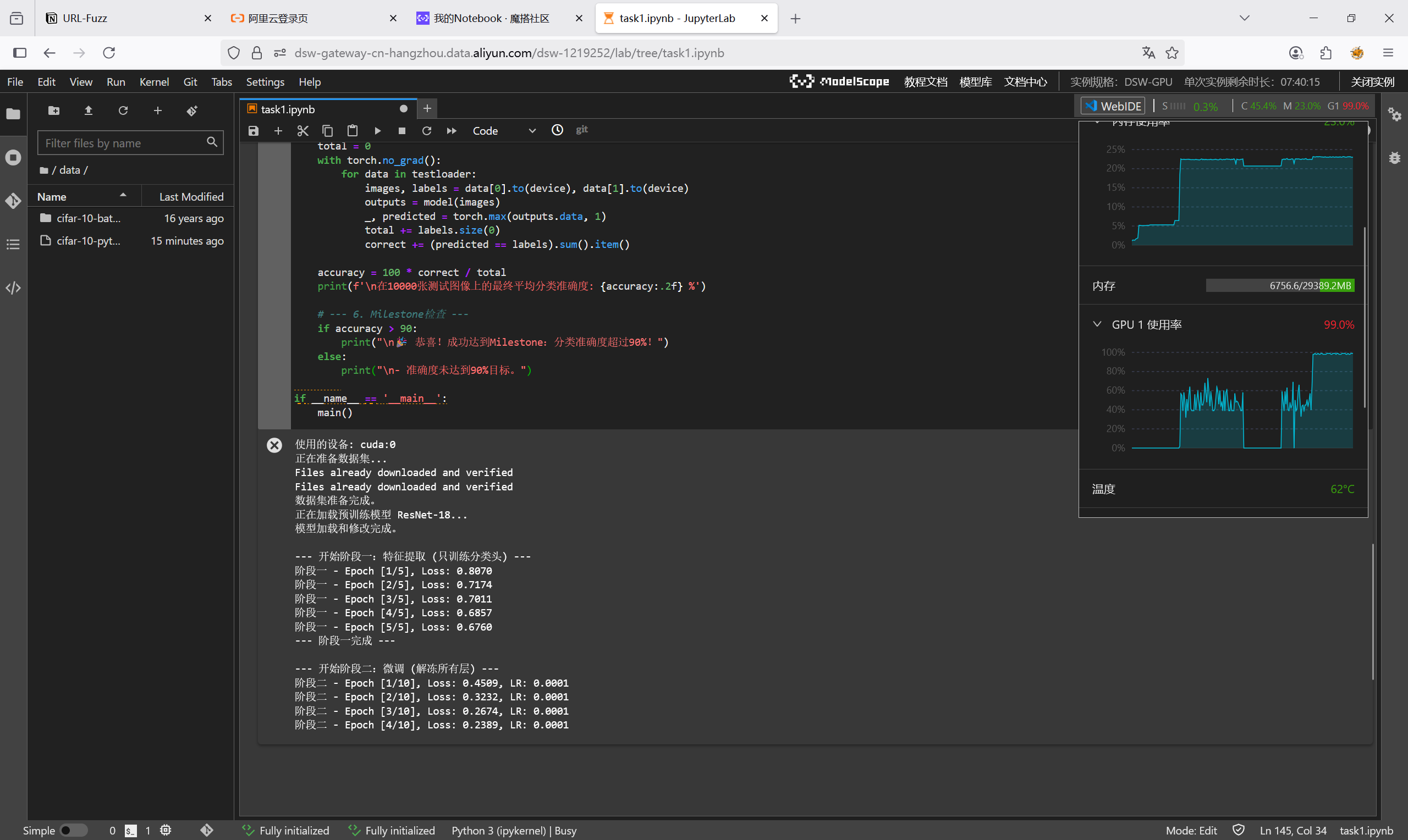The height and width of the screenshot is (840, 1408).
Task: Open the Kernel menu
Action: (154, 81)
